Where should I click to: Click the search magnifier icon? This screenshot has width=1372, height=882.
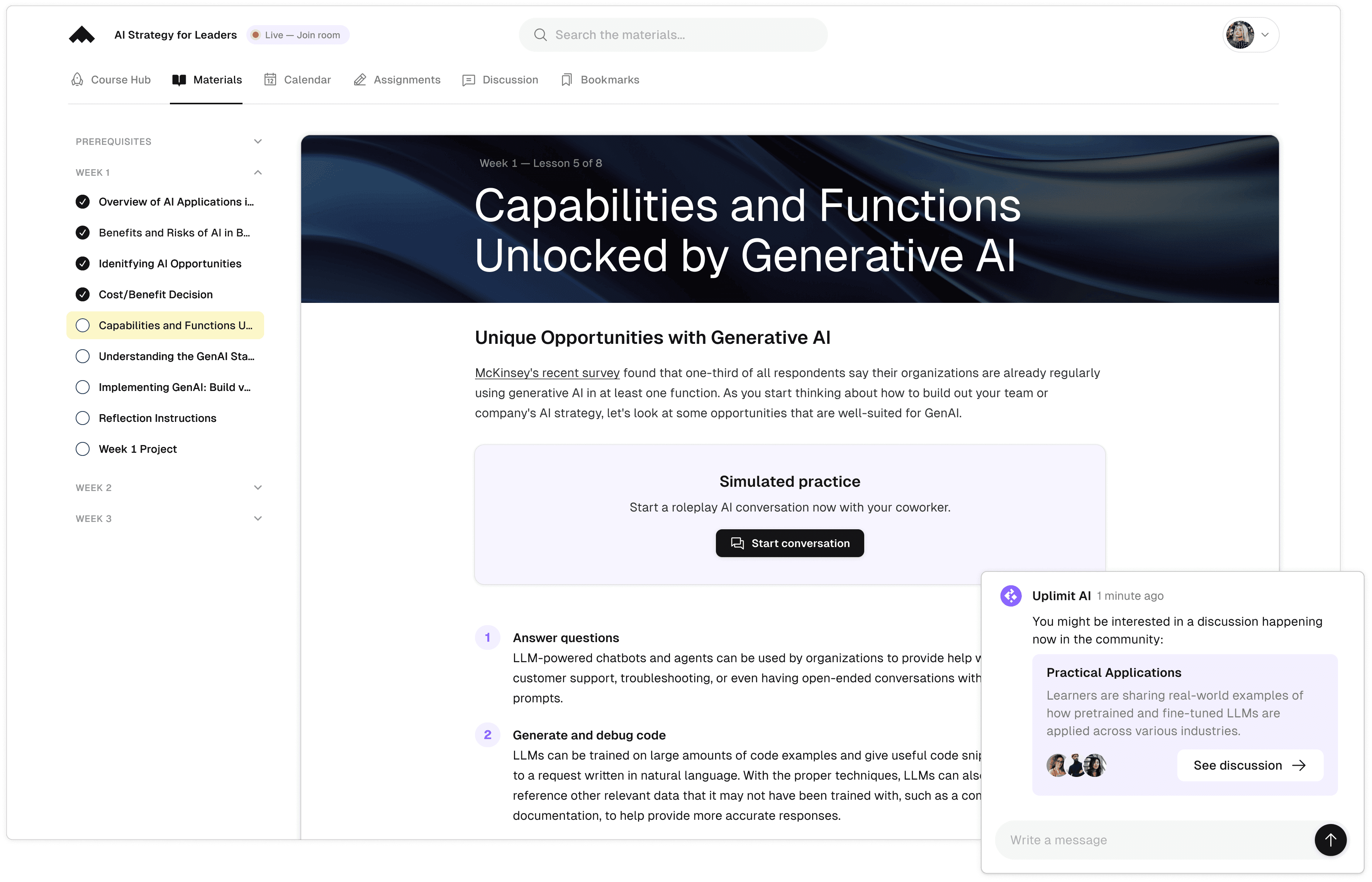click(540, 34)
